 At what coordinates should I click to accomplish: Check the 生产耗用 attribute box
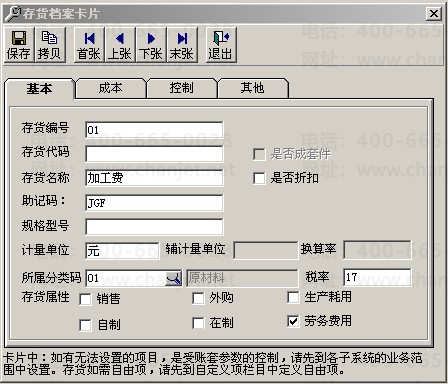(293, 297)
